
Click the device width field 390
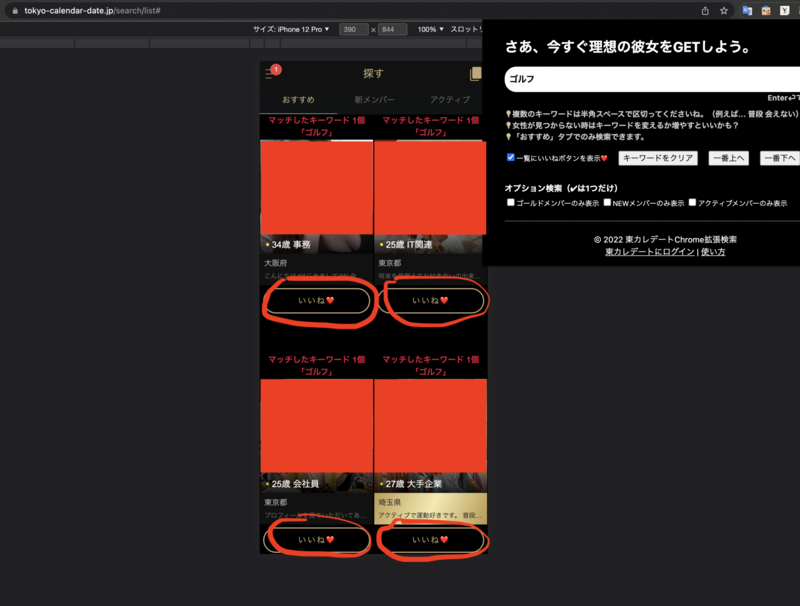click(354, 29)
